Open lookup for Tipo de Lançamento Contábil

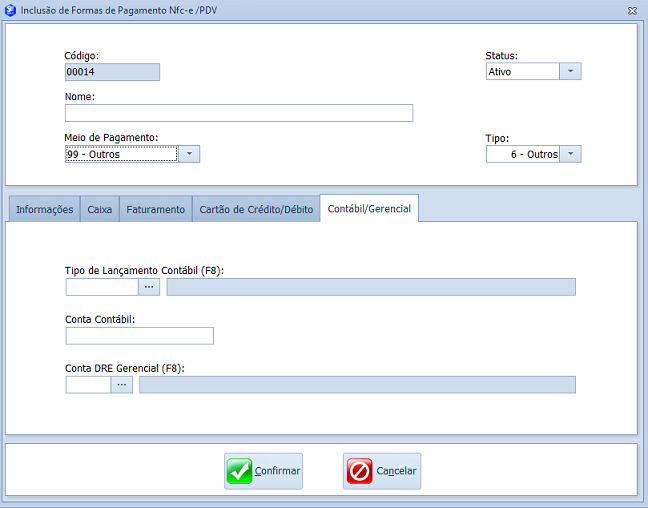pos(149,287)
